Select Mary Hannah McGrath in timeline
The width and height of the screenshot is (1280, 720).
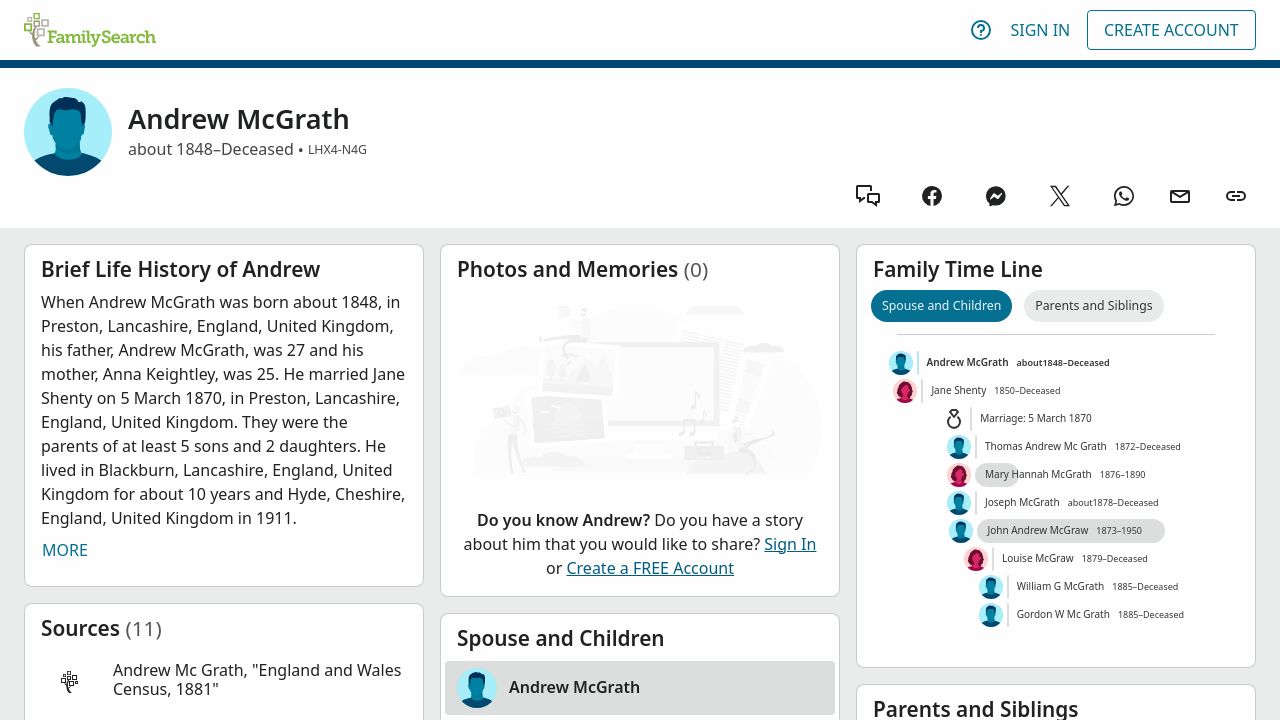tap(1038, 475)
